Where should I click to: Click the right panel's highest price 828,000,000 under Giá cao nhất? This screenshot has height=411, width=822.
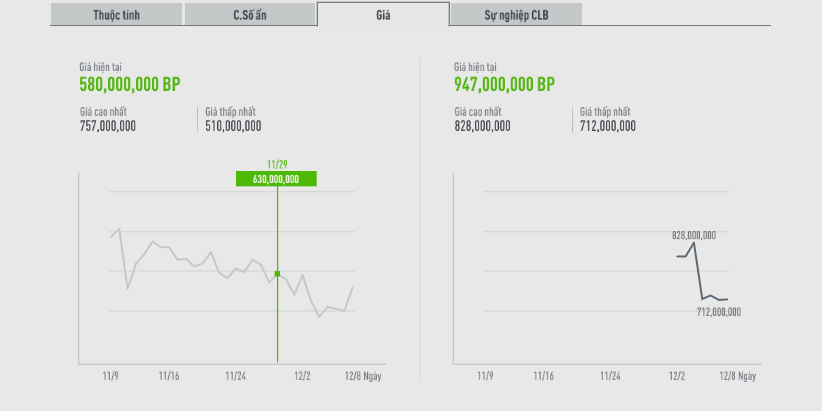click(482, 126)
